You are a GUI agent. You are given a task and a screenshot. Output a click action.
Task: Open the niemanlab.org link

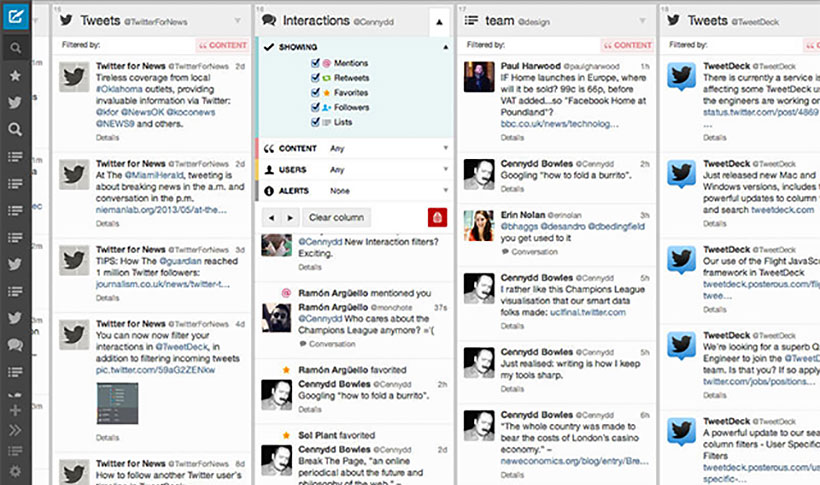161,210
